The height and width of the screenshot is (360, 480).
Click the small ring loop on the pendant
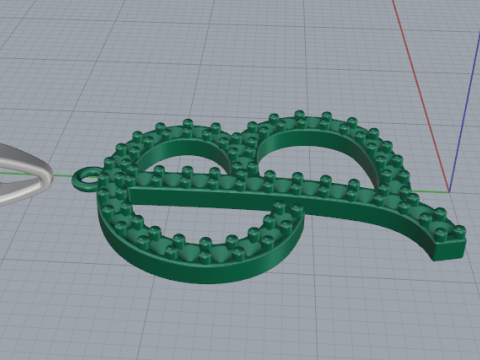[x=86, y=180]
